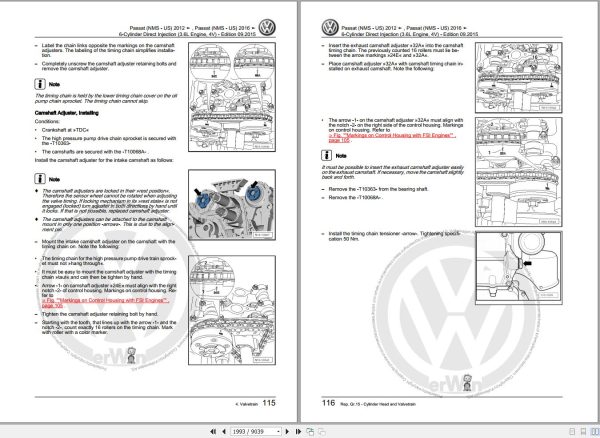Click the first Note info icon on page 115

click(40, 84)
